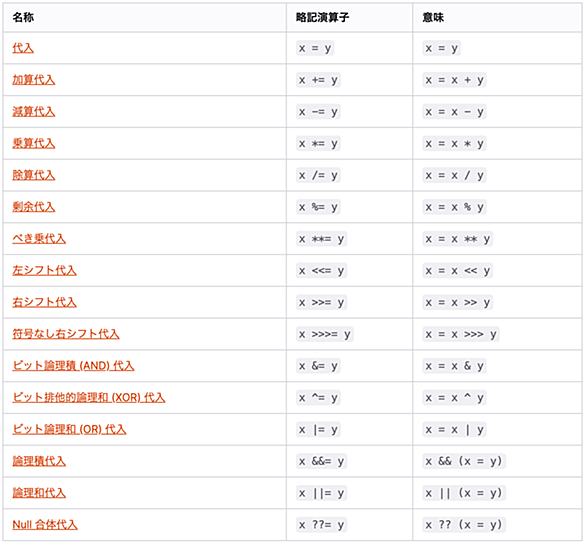Follow ビット論理和 (OR) 代入 link
The height and width of the screenshot is (545, 586).
tap(69, 429)
